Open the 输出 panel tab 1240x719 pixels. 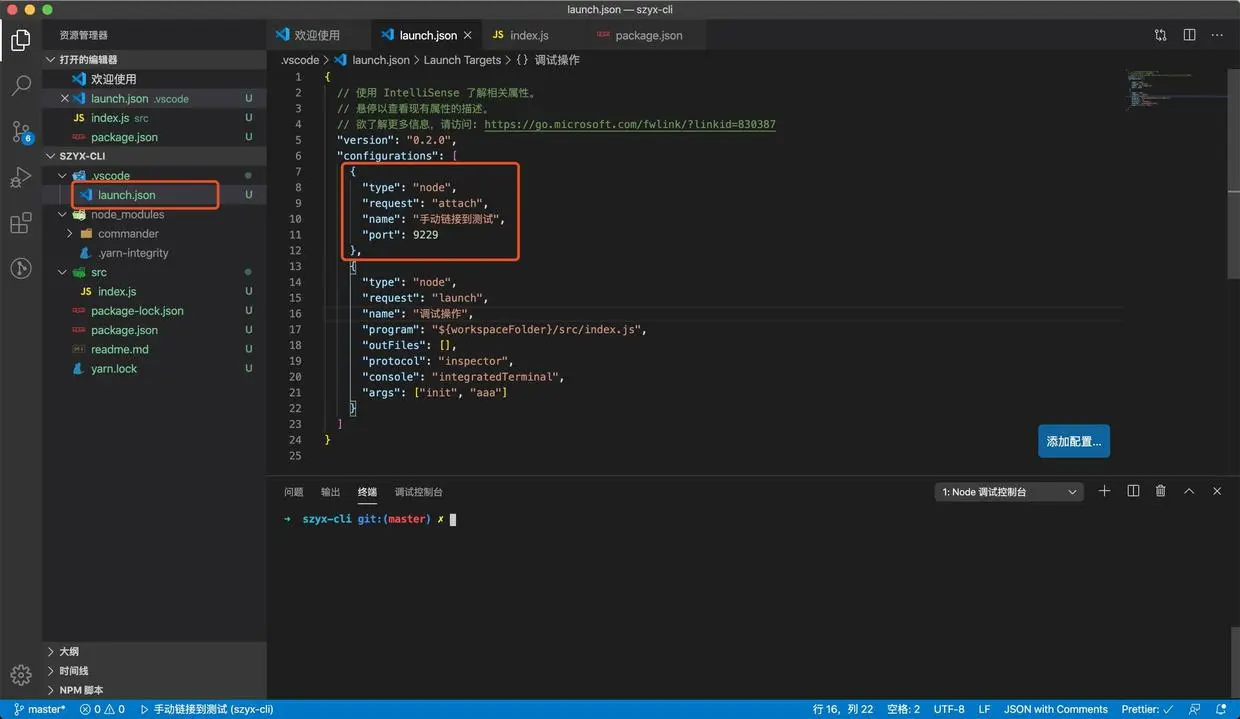pos(330,492)
